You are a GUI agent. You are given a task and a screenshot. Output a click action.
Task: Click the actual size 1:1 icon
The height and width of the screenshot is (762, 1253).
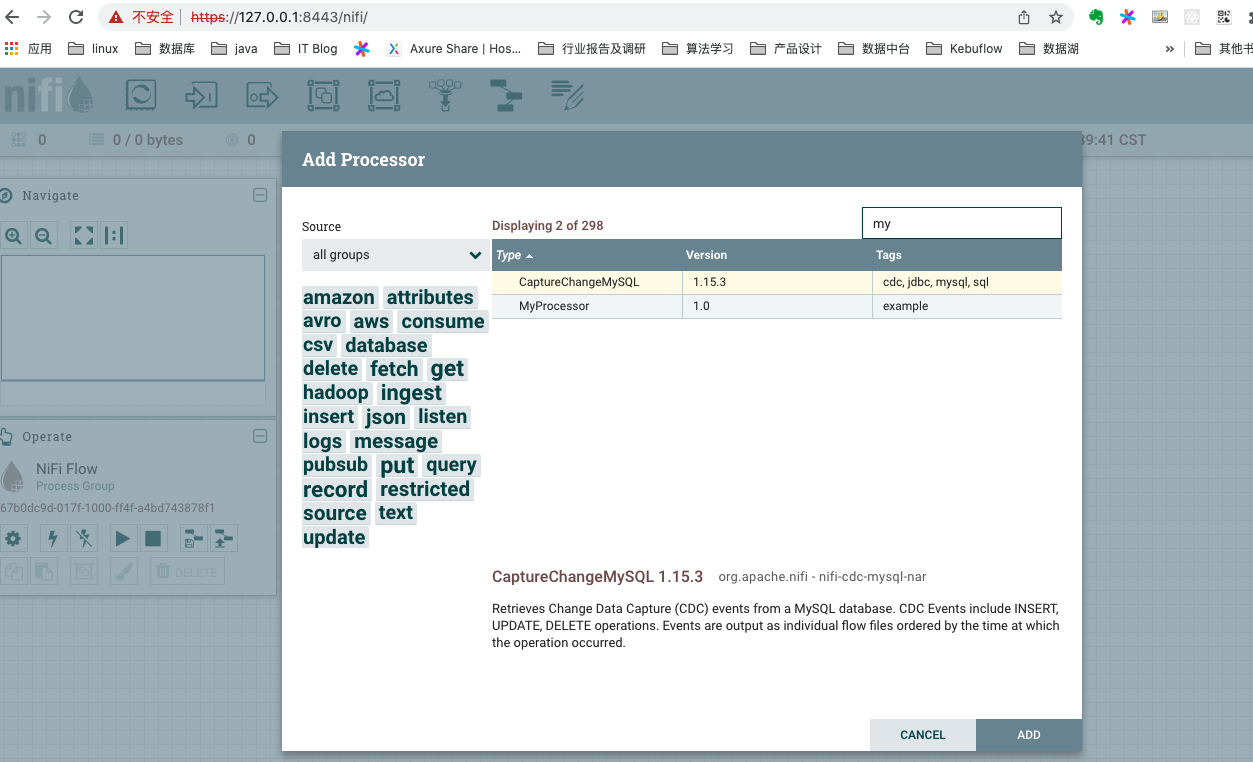(x=114, y=236)
